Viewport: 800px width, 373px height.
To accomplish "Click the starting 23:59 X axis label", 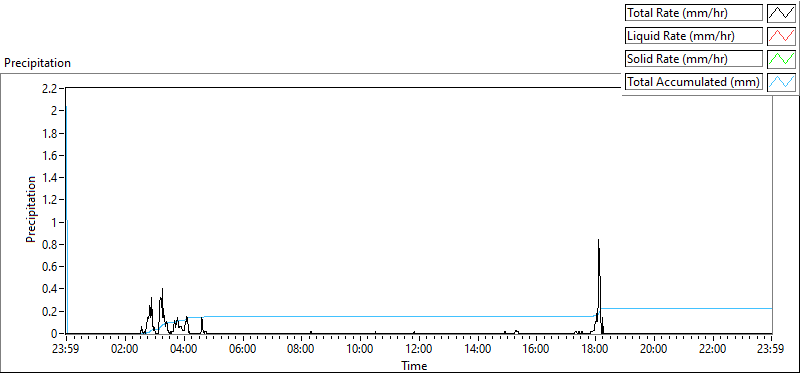I will (66, 350).
